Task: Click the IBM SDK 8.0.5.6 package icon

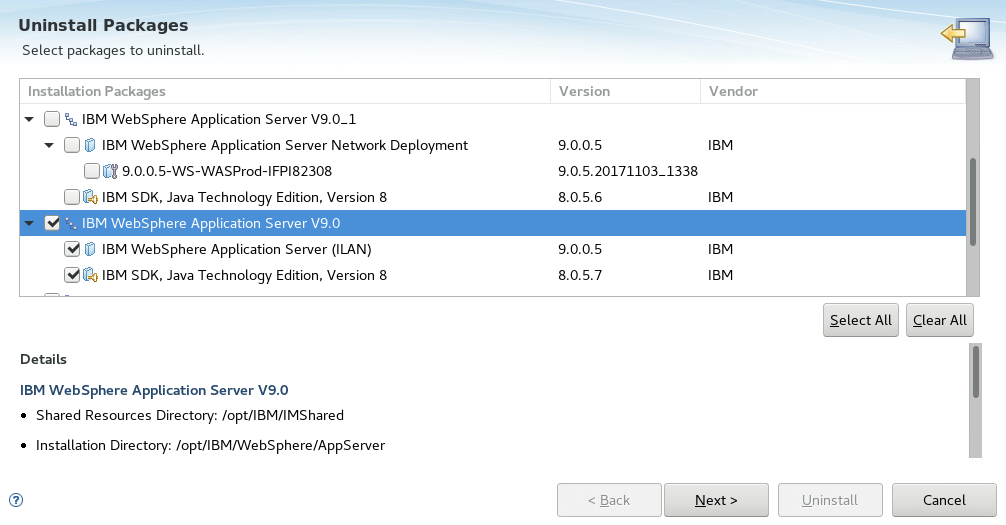Action: (x=90, y=197)
